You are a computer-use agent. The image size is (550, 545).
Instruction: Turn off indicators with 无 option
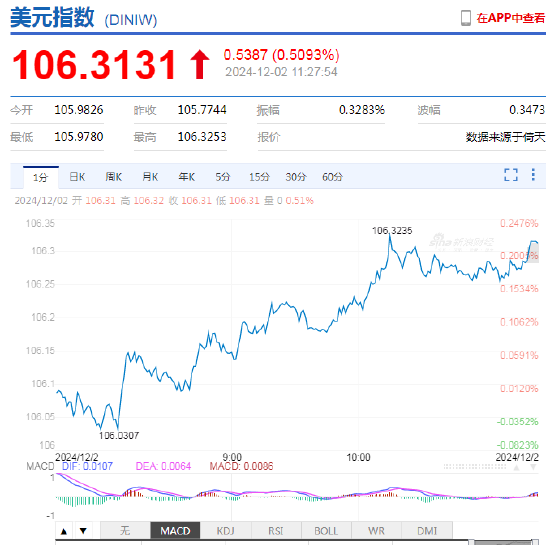tap(125, 530)
